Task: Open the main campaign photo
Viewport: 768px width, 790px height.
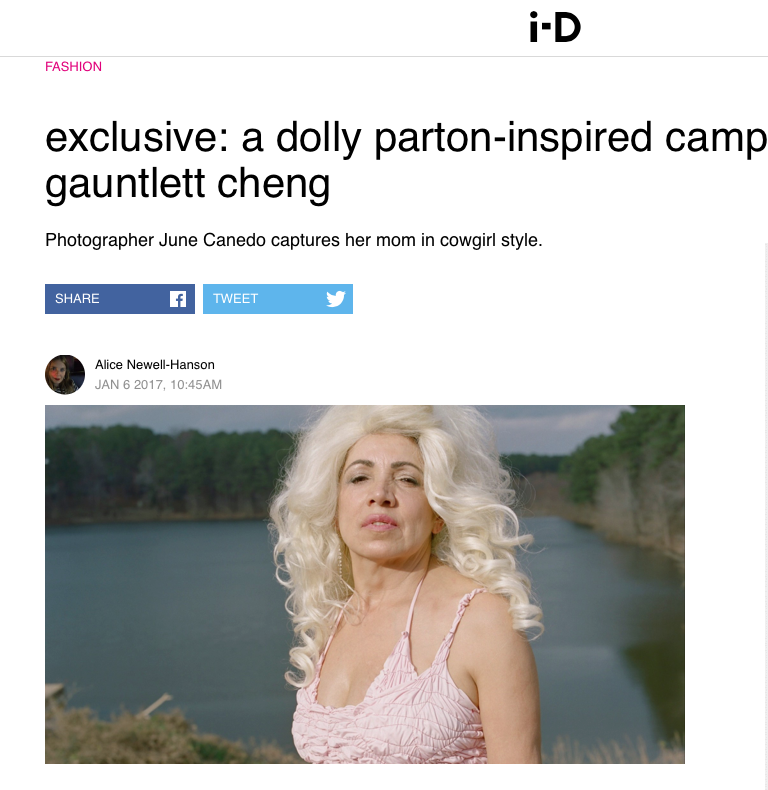Action: pos(365,584)
